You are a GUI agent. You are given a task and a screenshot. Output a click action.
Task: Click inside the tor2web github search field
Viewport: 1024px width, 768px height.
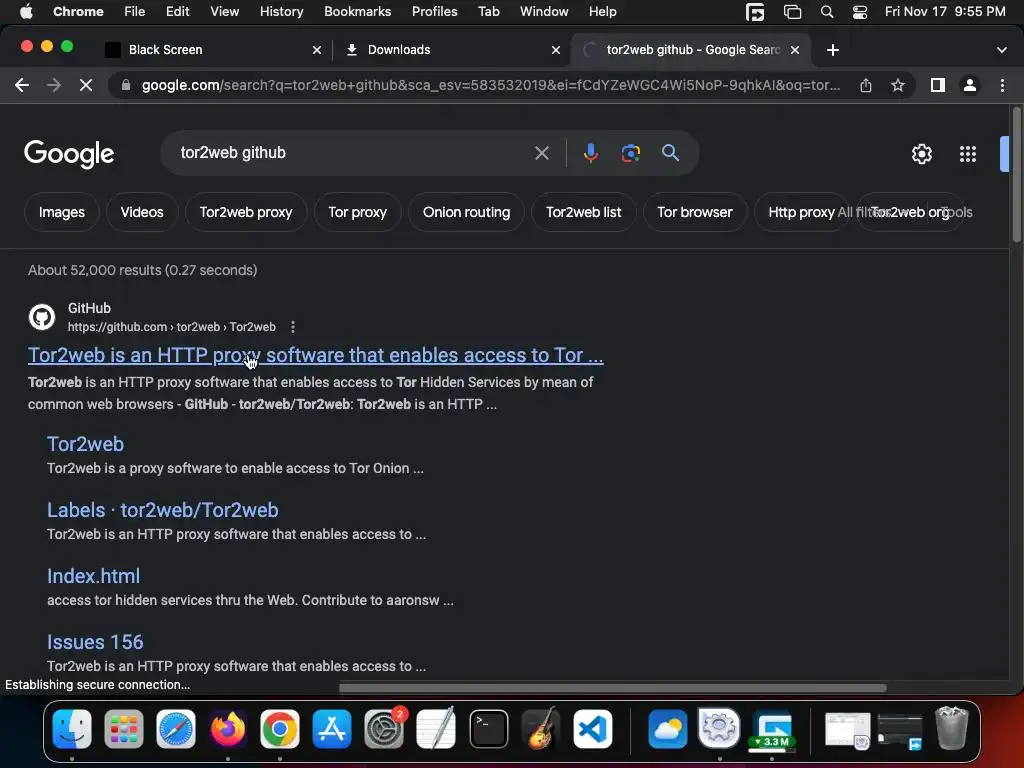(x=353, y=153)
